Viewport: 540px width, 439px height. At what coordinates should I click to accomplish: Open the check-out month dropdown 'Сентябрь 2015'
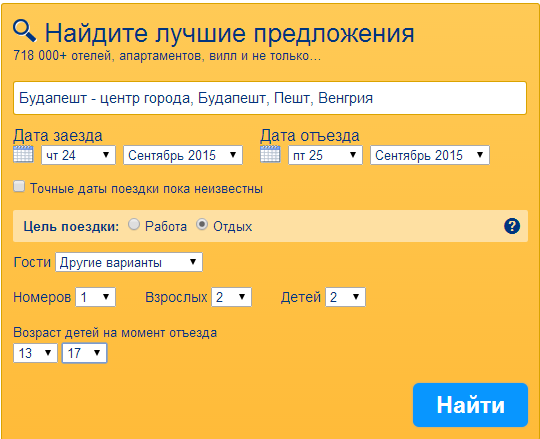click(430, 155)
